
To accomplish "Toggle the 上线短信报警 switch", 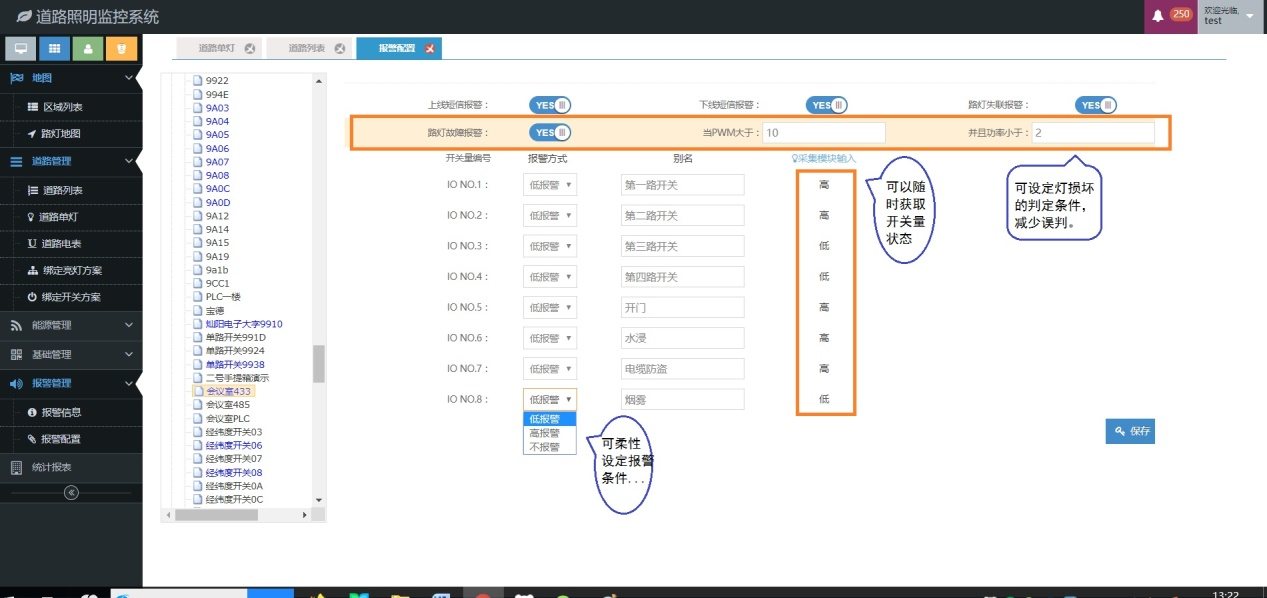I will click(x=549, y=105).
